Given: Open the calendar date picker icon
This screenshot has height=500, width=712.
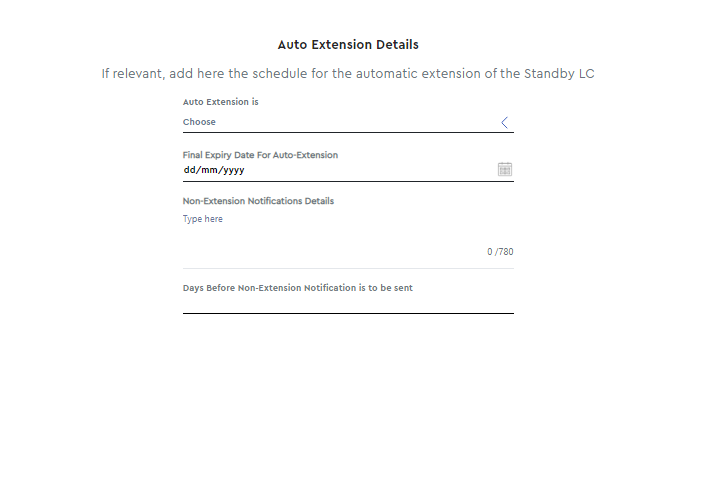Looking at the screenshot, I should pos(505,169).
